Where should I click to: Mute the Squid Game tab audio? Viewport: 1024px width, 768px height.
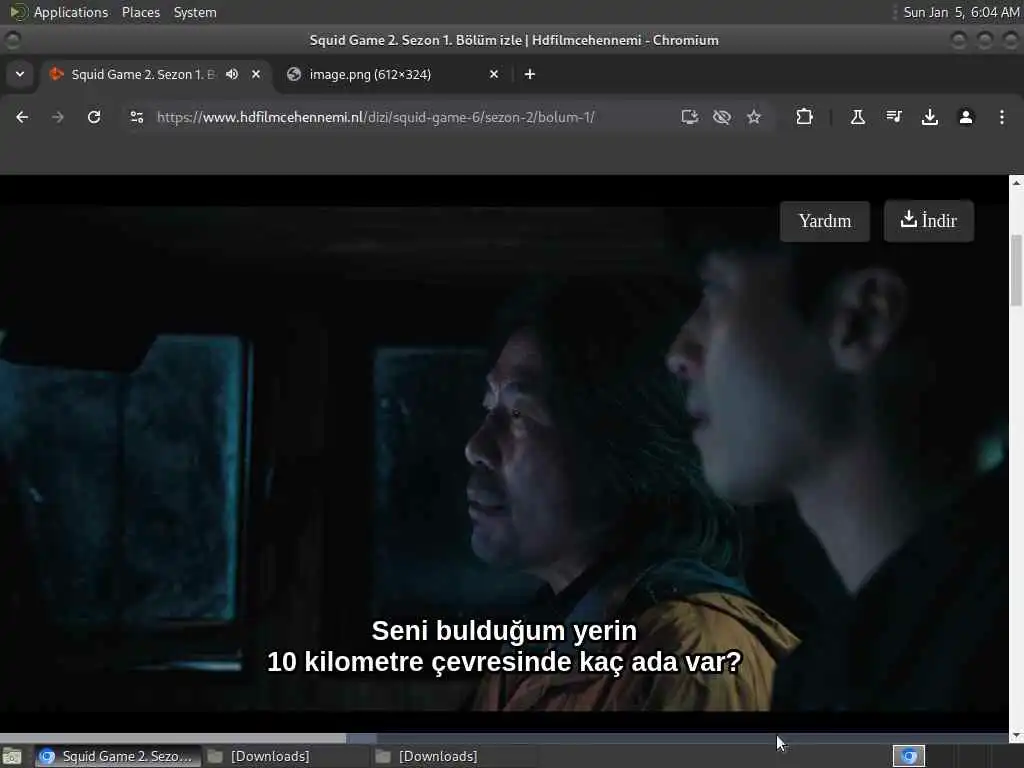click(232, 74)
